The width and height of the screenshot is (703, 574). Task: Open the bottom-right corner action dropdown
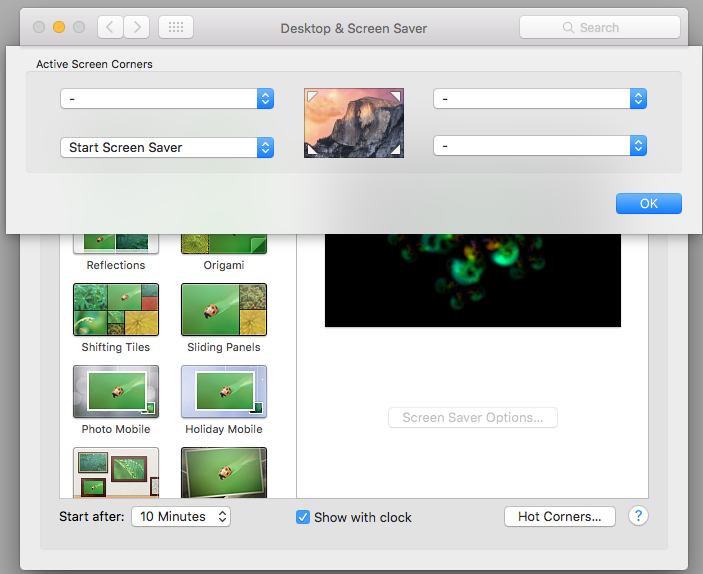(x=540, y=146)
